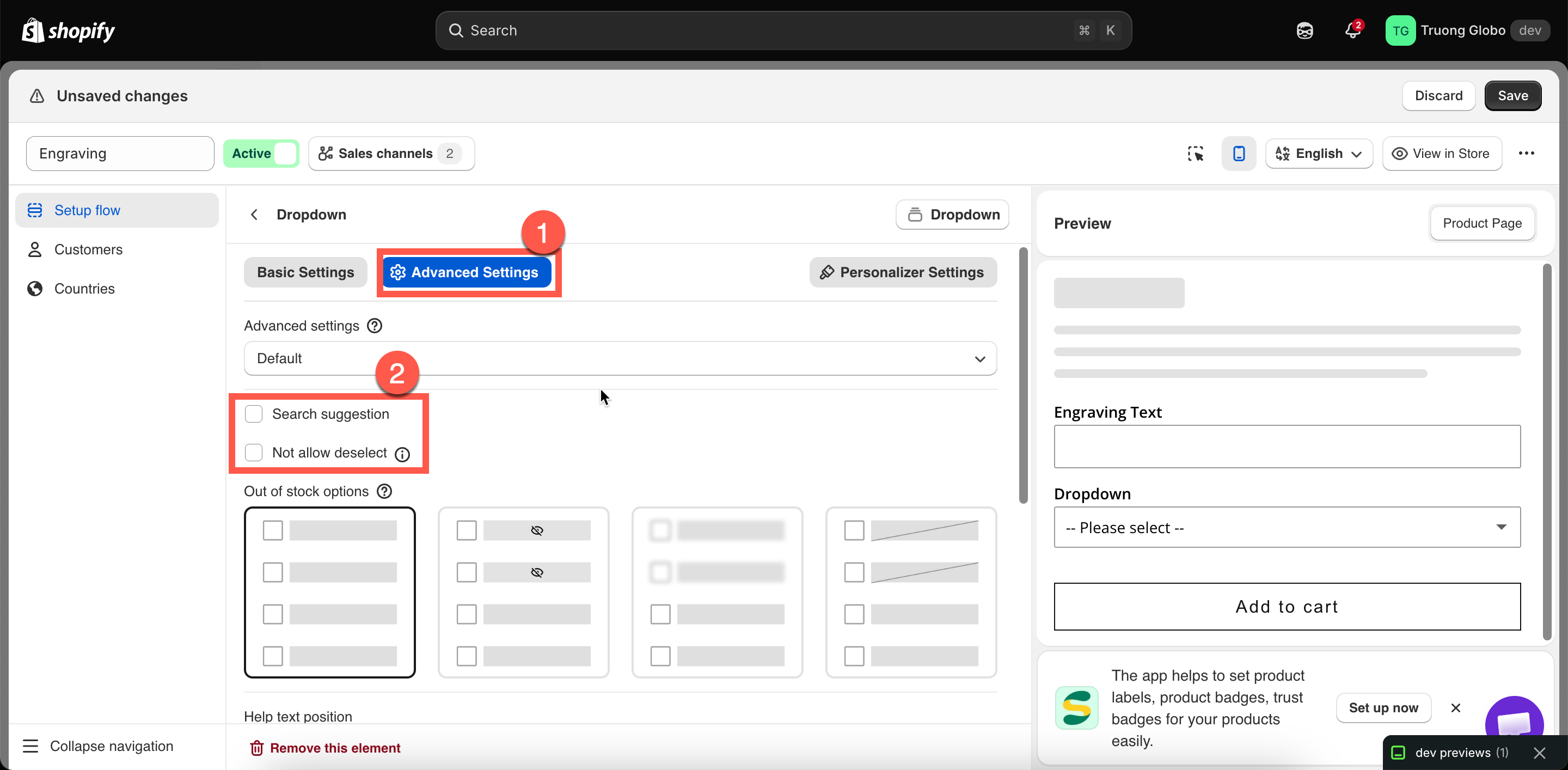
Task: Open the English language selector
Action: tap(1319, 154)
